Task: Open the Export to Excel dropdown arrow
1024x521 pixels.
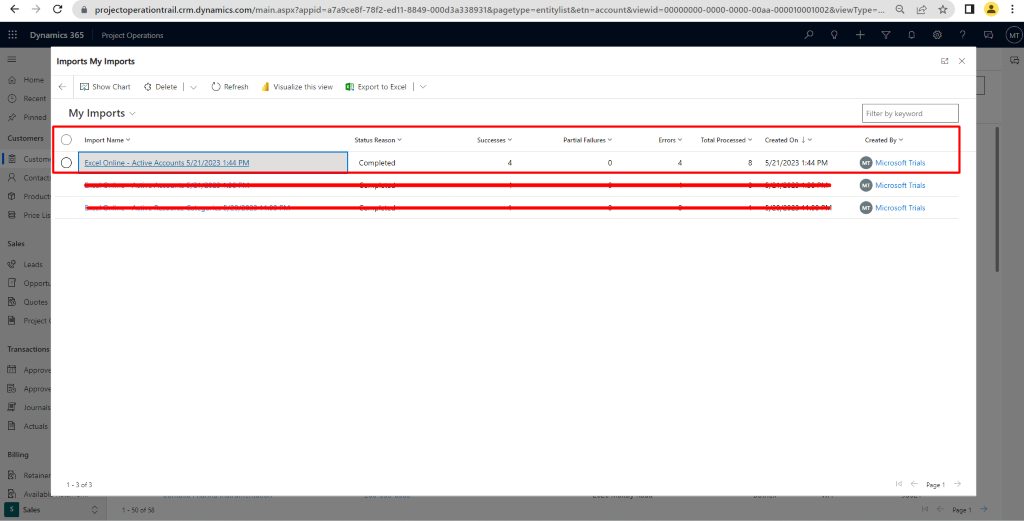Action: tap(423, 87)
